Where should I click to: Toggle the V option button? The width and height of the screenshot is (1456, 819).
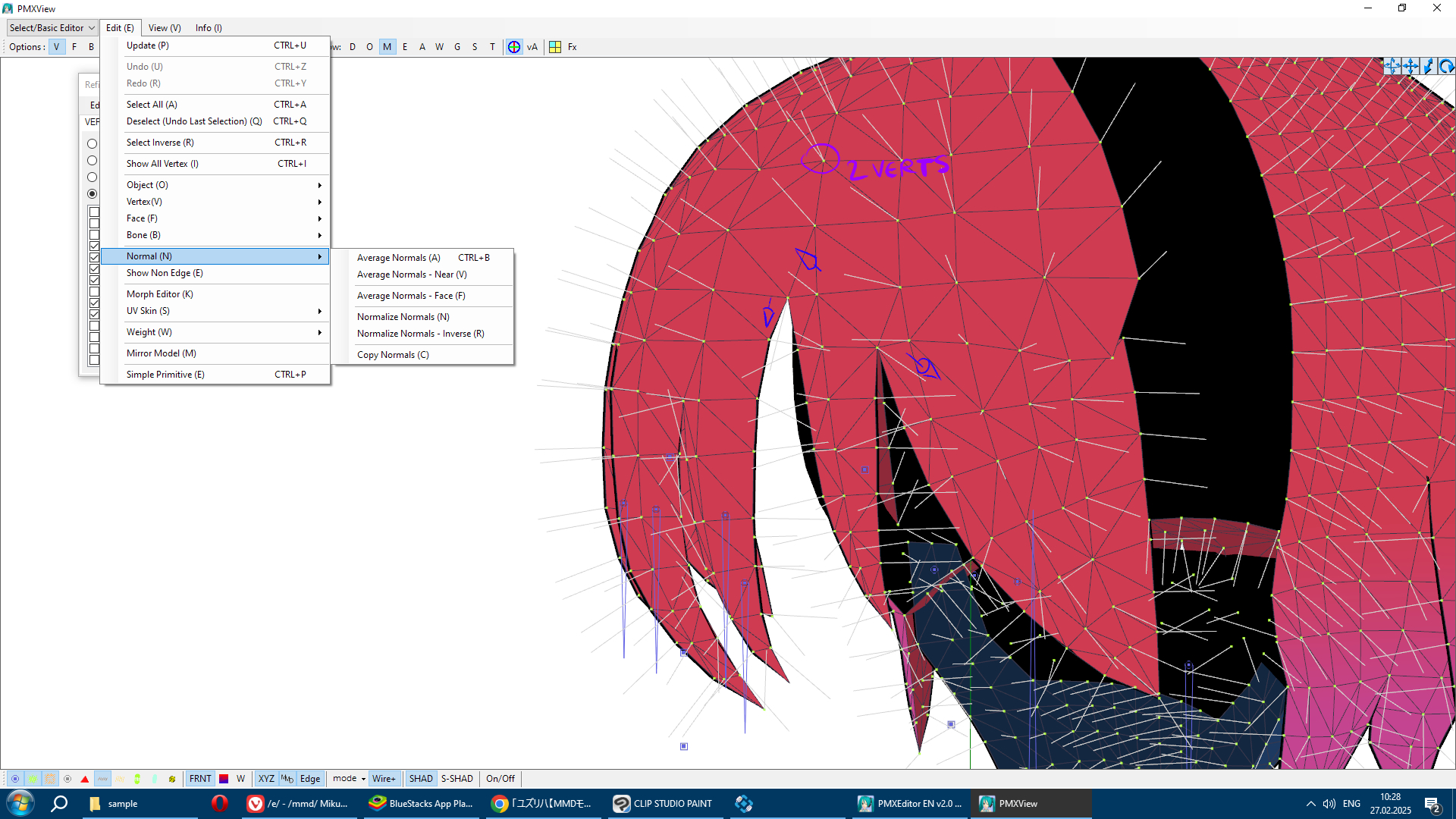[x=56, y=47]
